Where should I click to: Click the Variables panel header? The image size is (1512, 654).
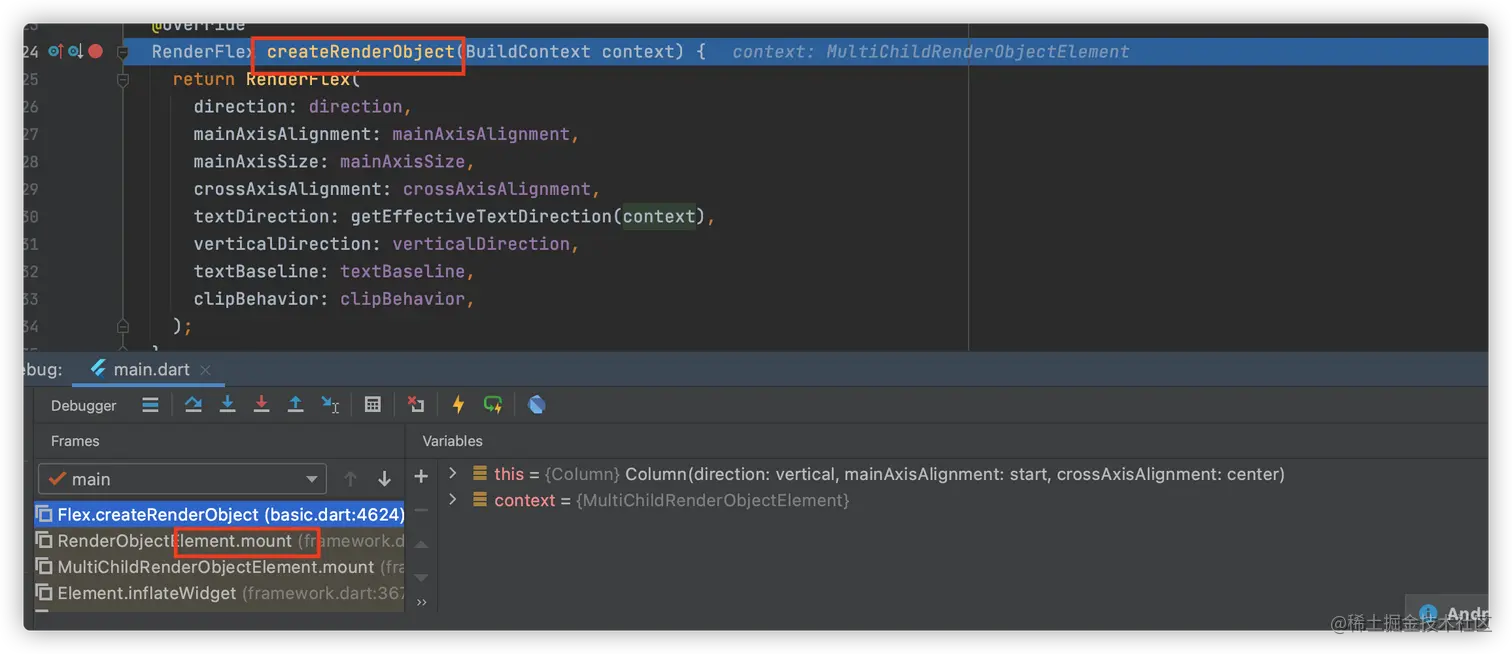pyautogui.click(x=452, y=441)
